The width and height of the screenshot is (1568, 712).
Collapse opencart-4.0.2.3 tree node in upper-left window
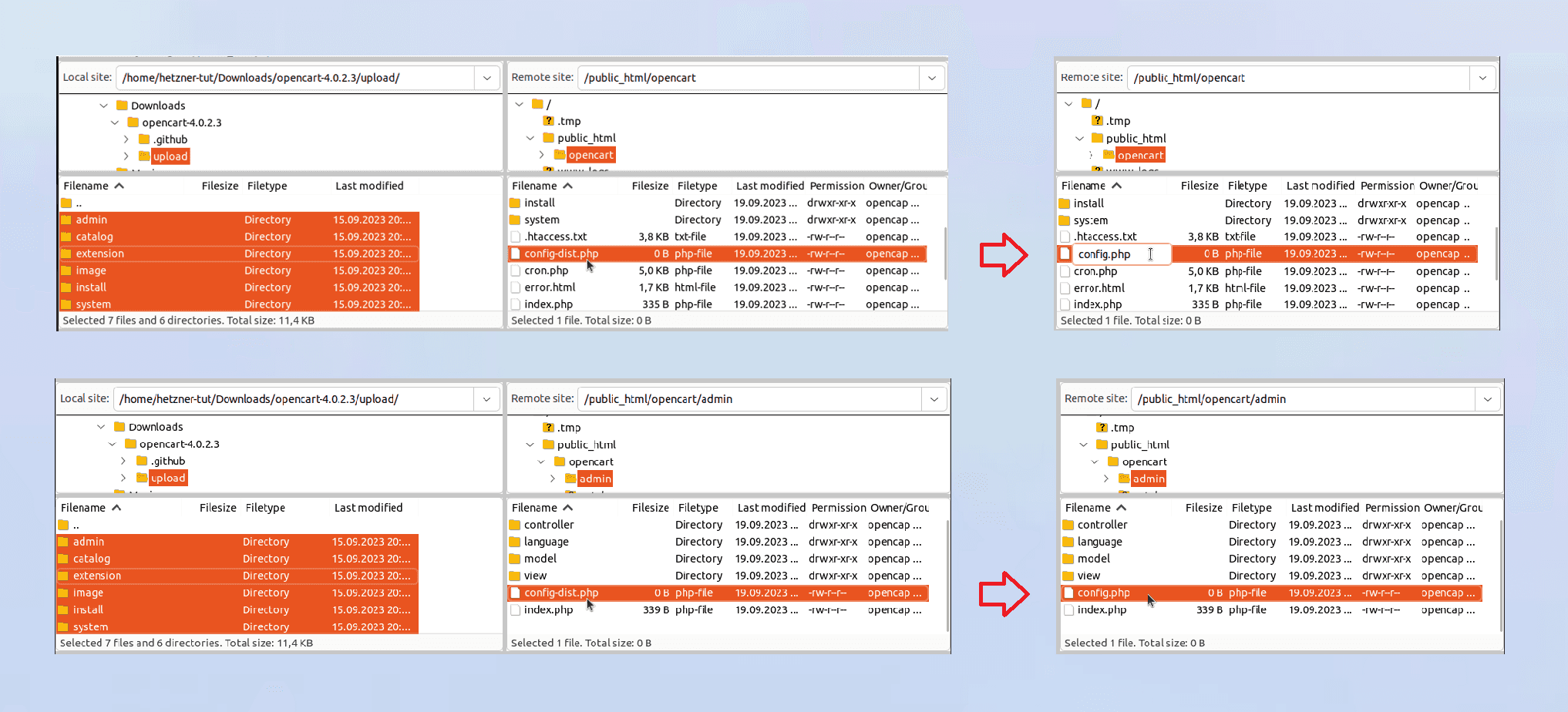(115, 123)
